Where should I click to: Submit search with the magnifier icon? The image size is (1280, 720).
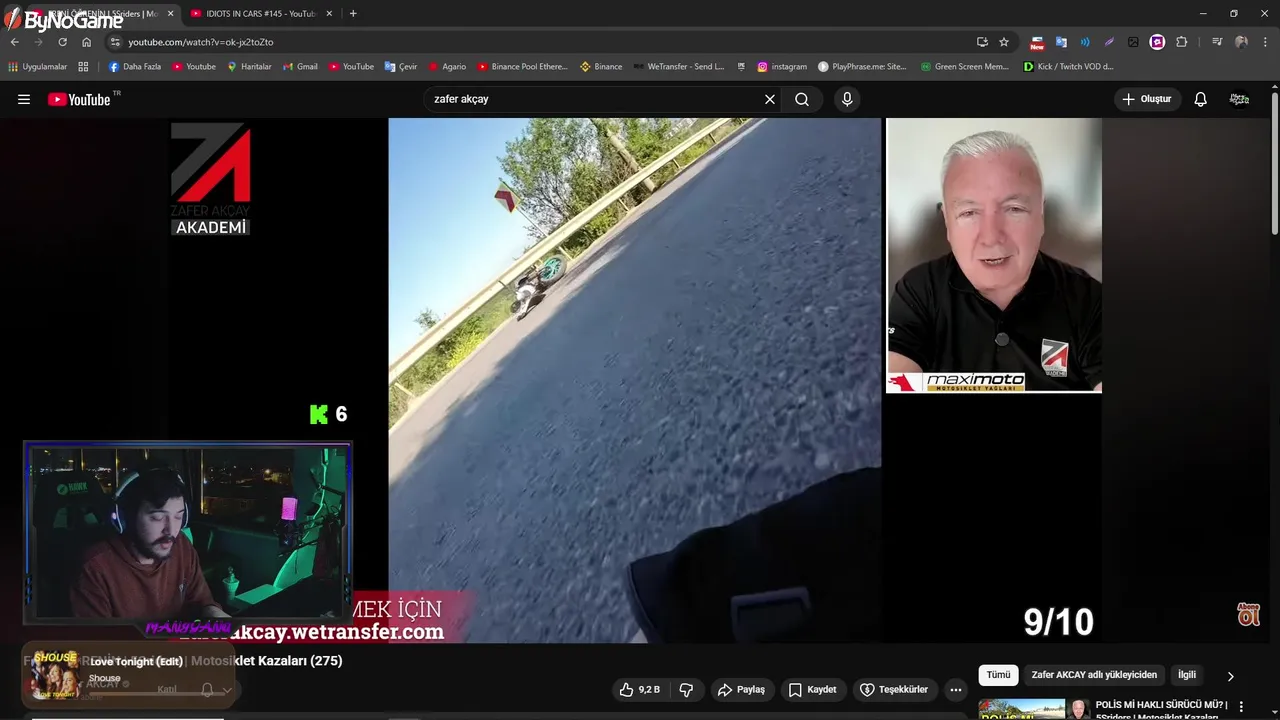pos(802,99)
